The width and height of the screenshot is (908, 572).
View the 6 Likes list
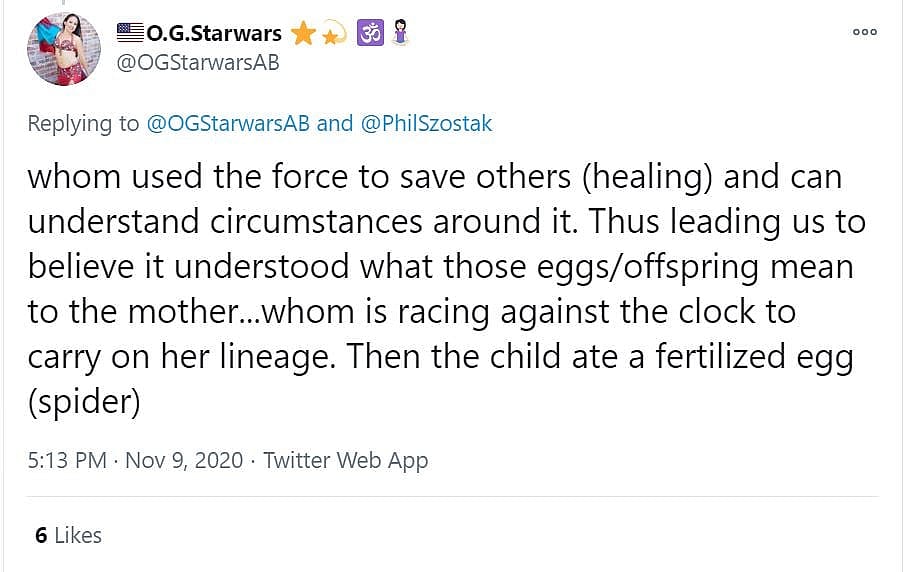tap(69, 535)
